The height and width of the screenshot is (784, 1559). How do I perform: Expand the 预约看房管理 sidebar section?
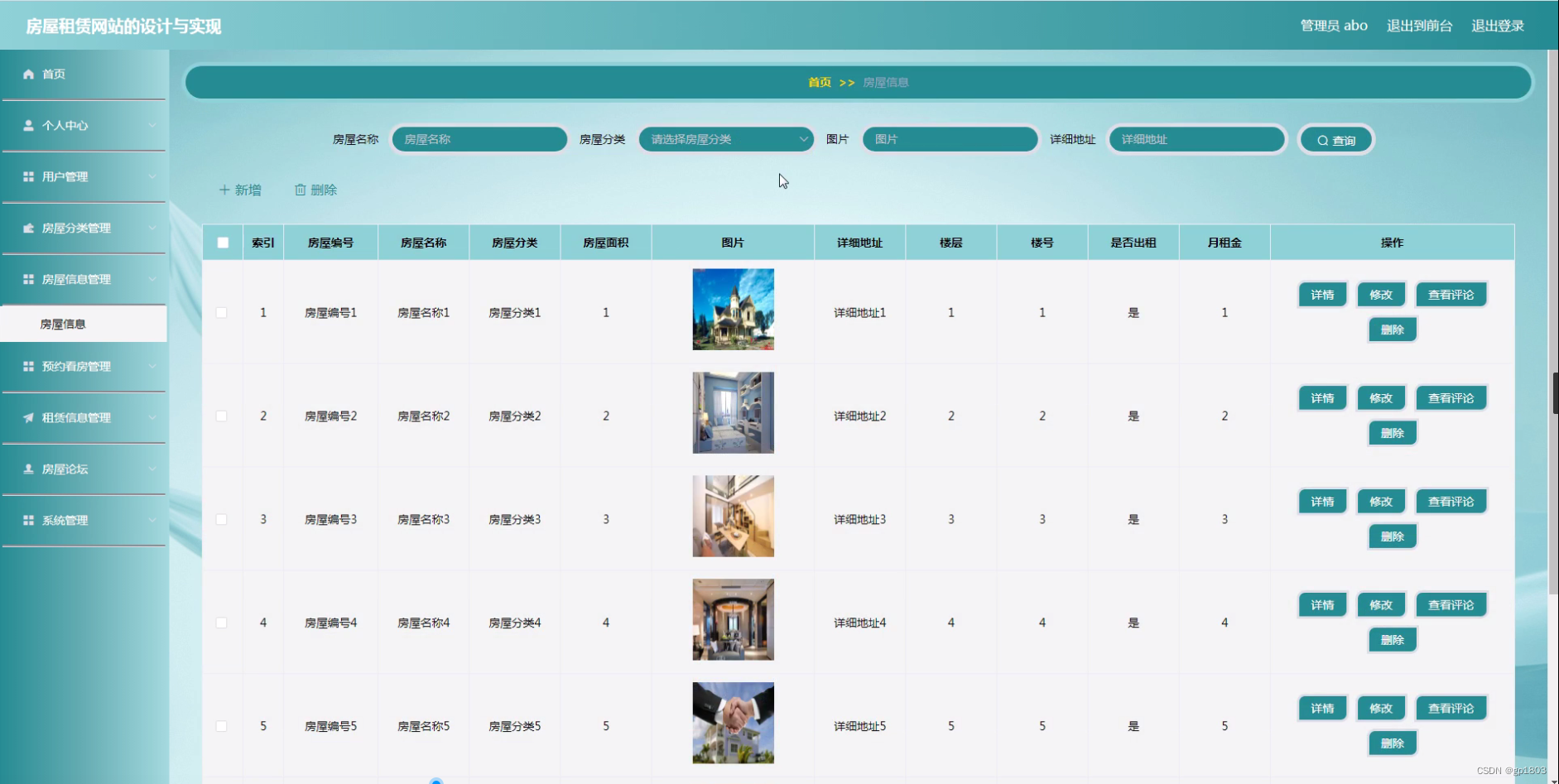click(x=83, y=367)
